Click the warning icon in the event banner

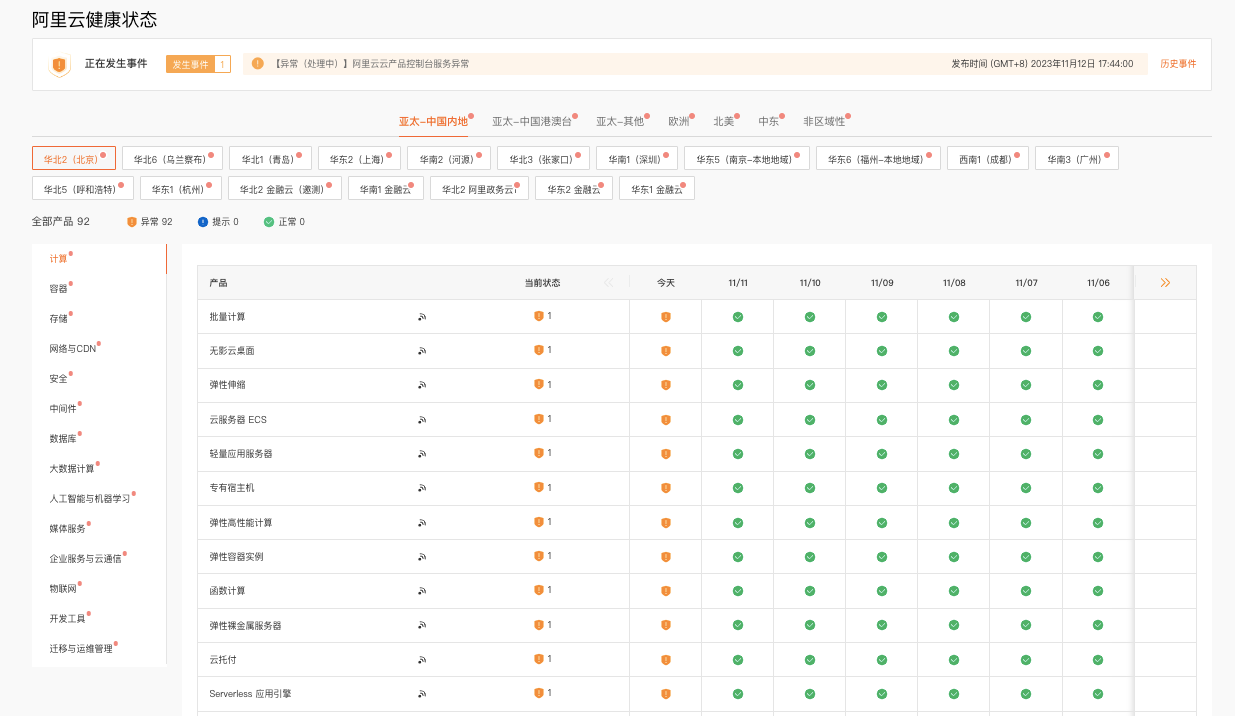[258, 63]
